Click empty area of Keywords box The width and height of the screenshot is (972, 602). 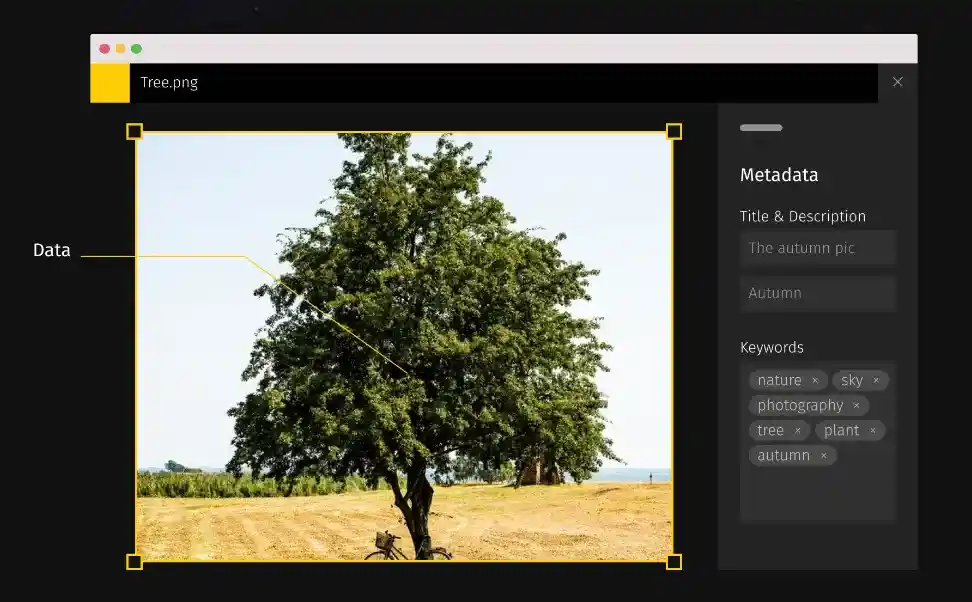pos(818,493)
